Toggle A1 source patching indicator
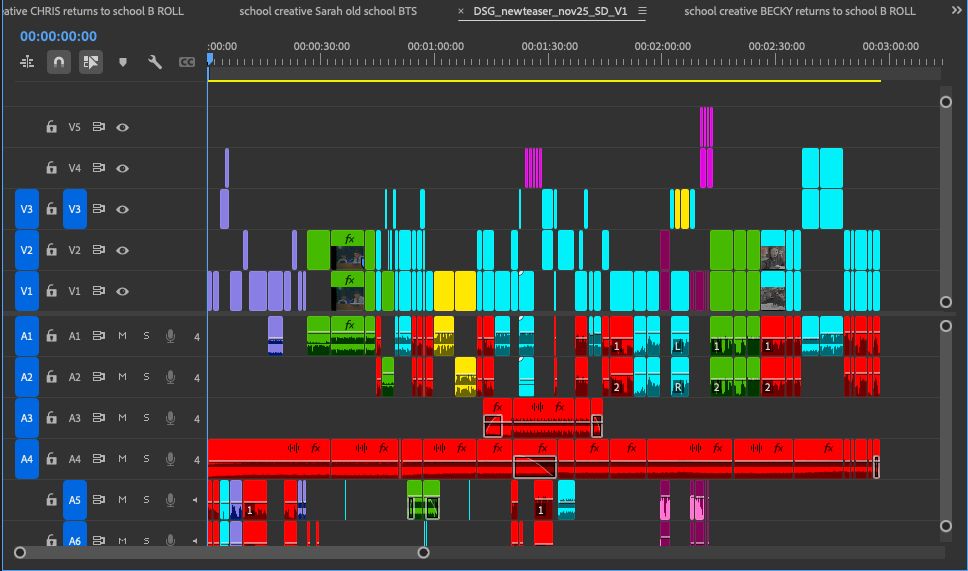Screen dimensions: 968x571 (x=27, y=336)
